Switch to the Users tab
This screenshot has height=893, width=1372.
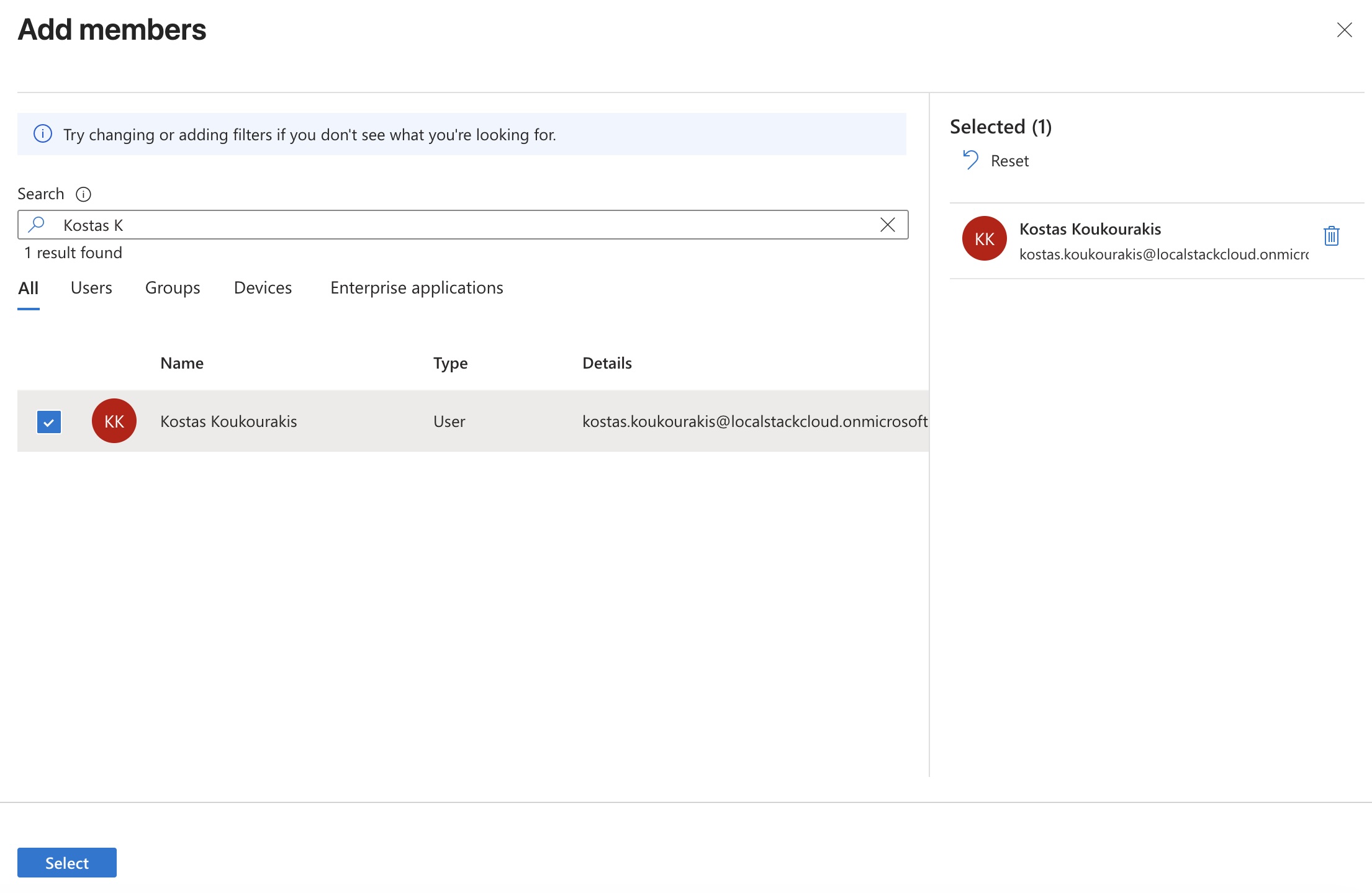[x=91, y=288]
